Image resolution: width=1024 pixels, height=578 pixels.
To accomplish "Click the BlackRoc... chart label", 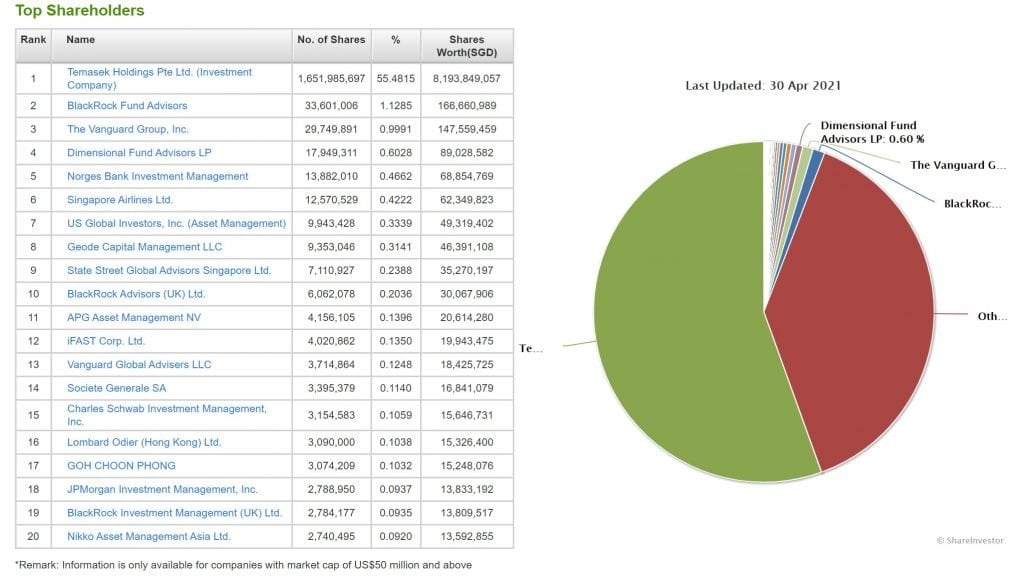I will (972, 204).
